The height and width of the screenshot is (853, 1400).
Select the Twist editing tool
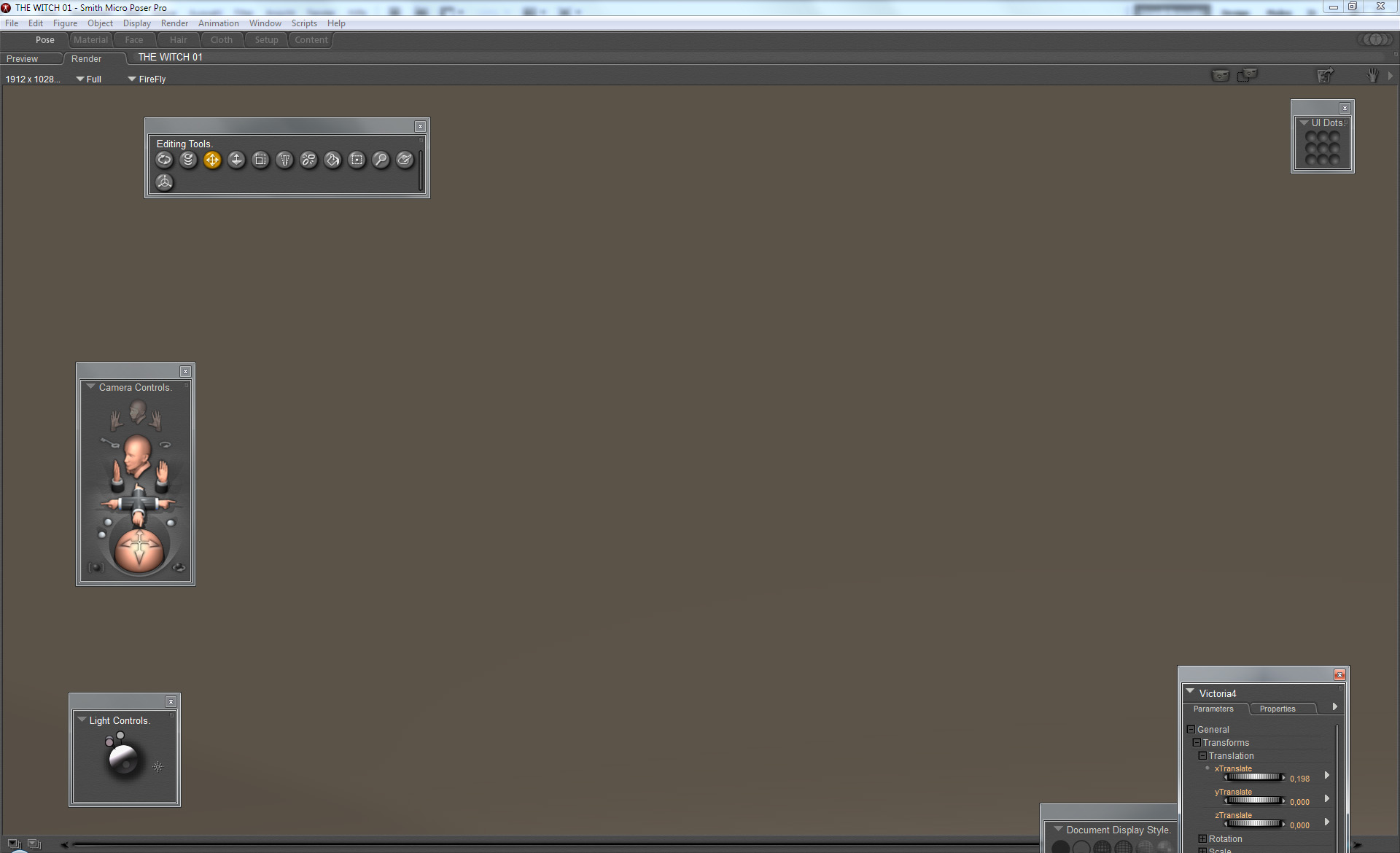tap(188, 160)
